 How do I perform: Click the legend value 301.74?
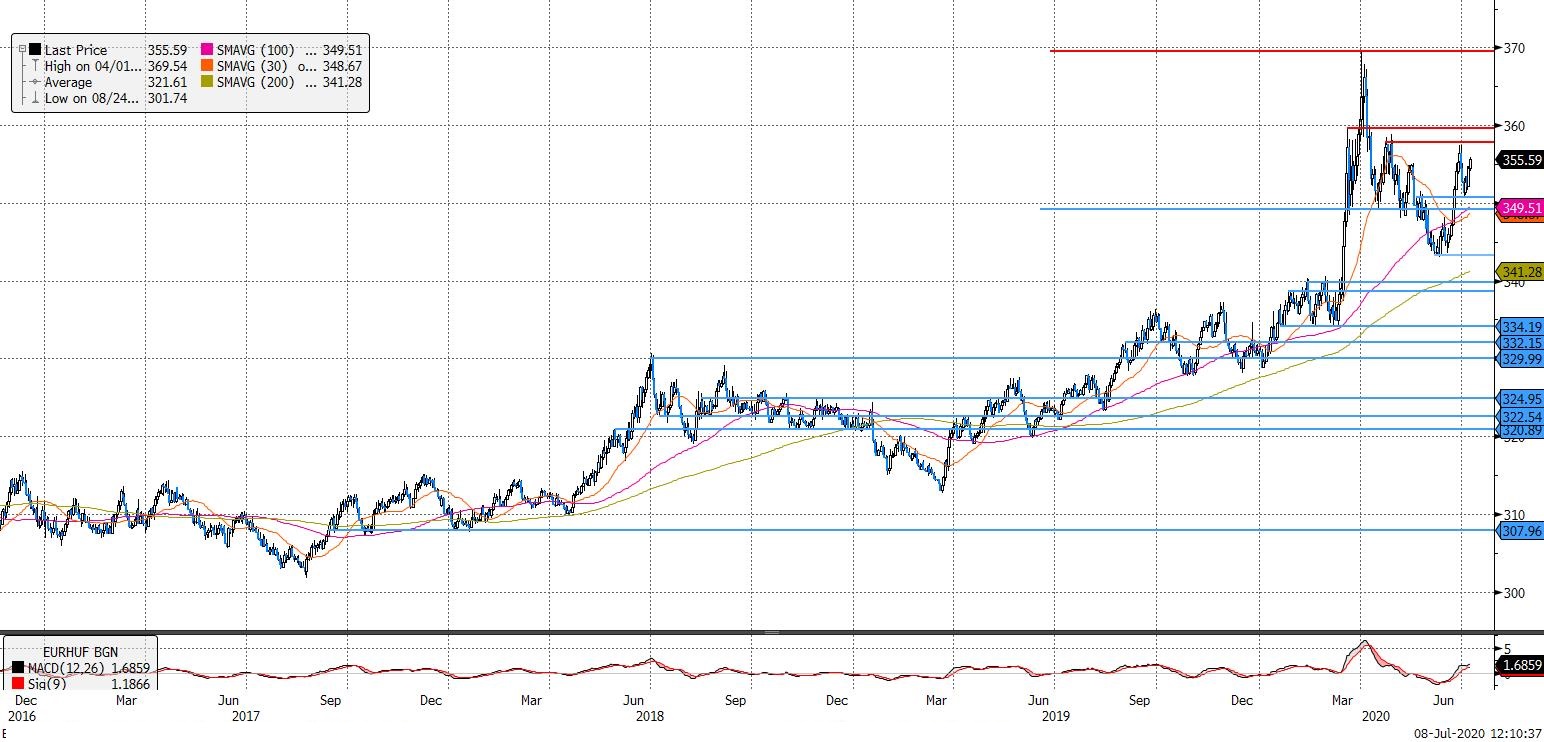168,98
